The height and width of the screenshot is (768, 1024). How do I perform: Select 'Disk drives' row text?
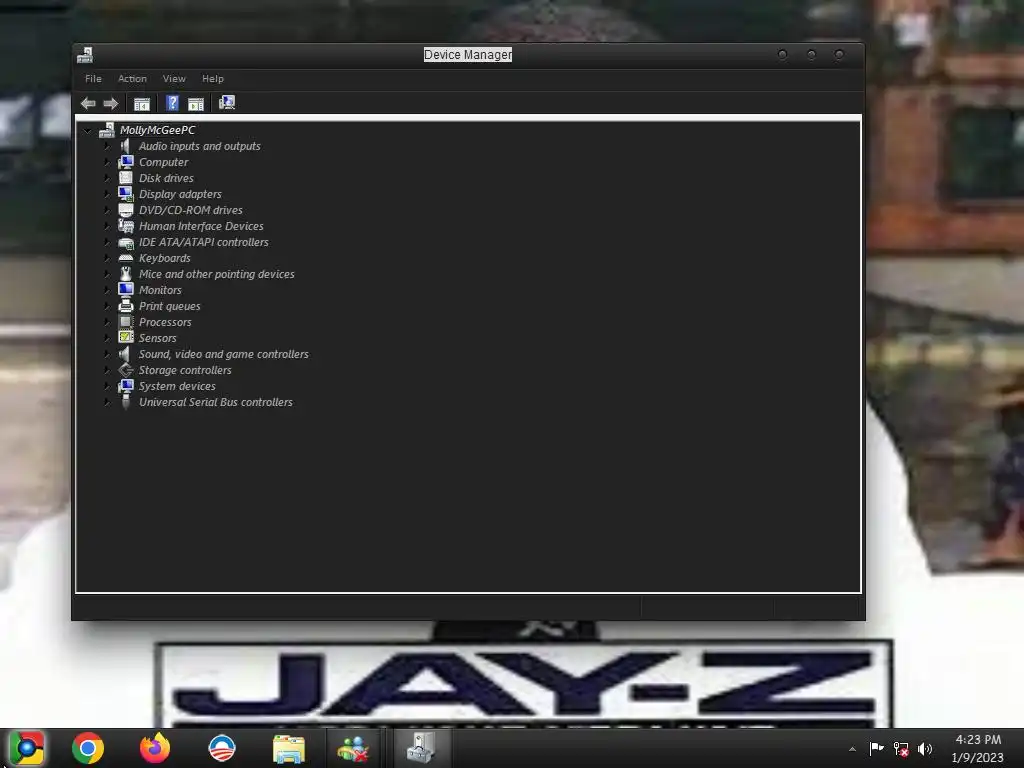coord(166,178)
